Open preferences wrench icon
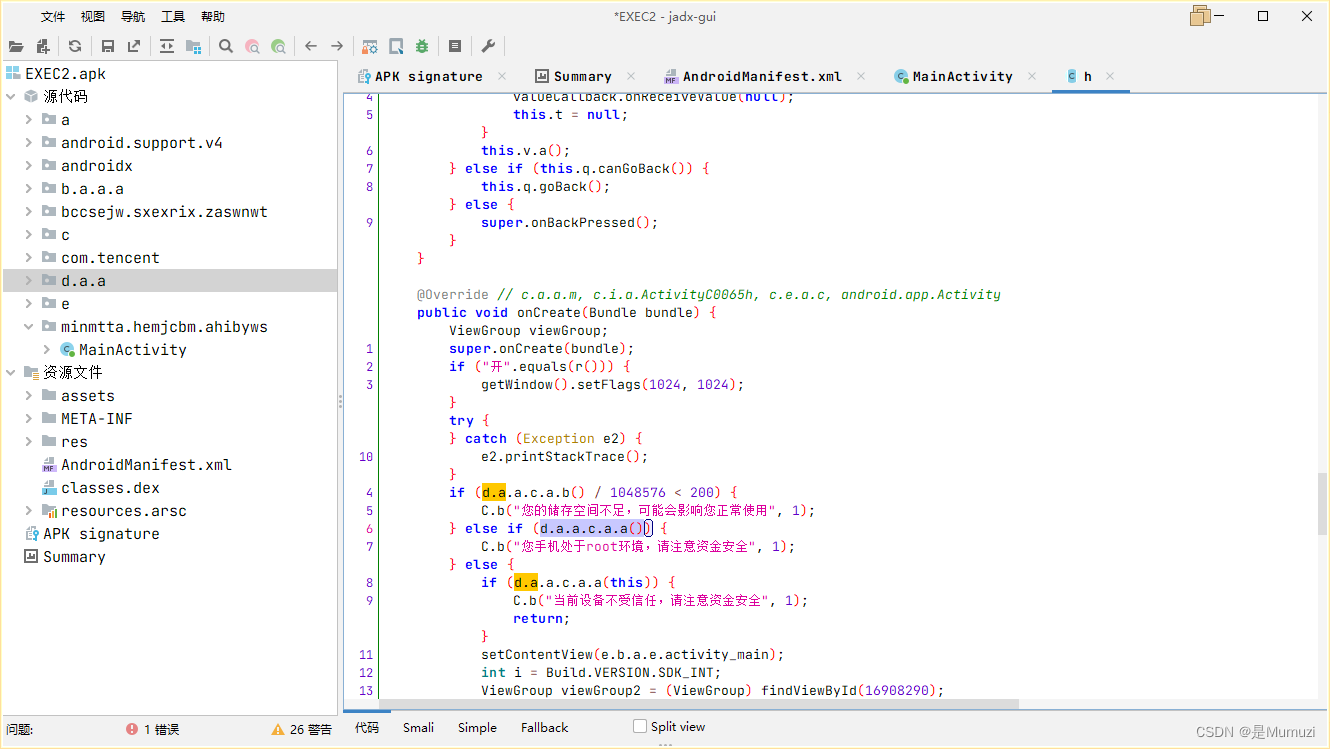This screenshot has width=1330, height=749. click(x=488, y=46)
